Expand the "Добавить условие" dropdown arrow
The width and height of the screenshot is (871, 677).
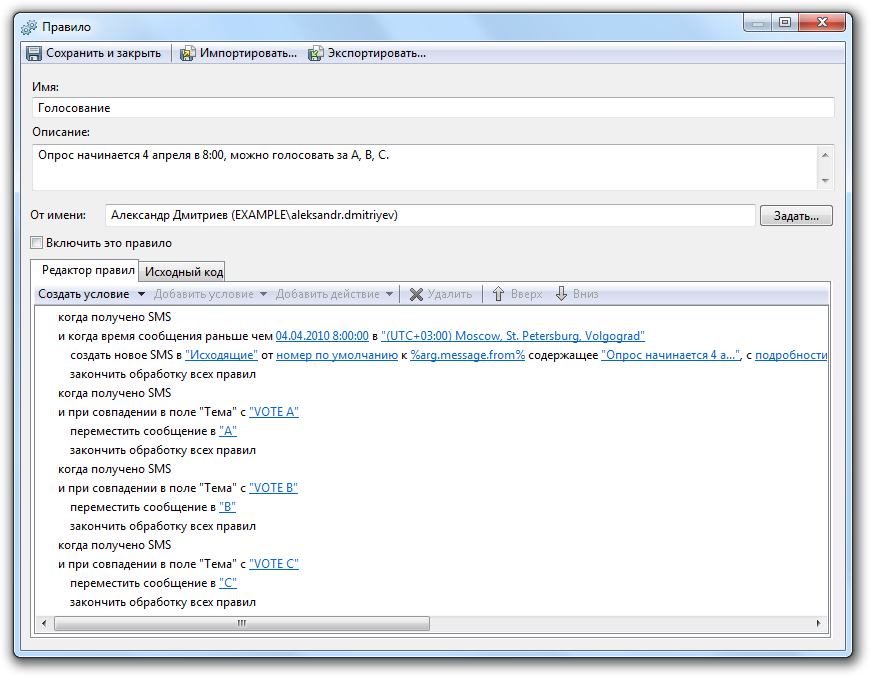pyautogui.click(x=263, y=294)
